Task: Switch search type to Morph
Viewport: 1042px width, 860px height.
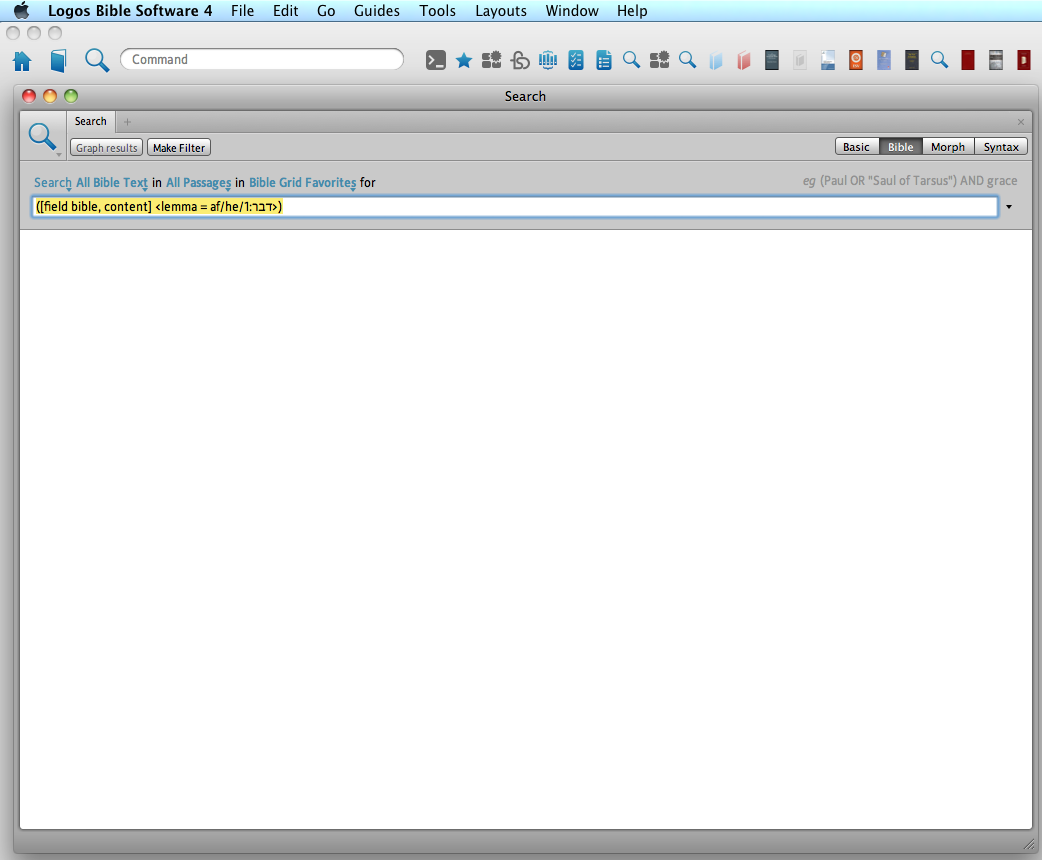Action: click(x=948, y=147)
